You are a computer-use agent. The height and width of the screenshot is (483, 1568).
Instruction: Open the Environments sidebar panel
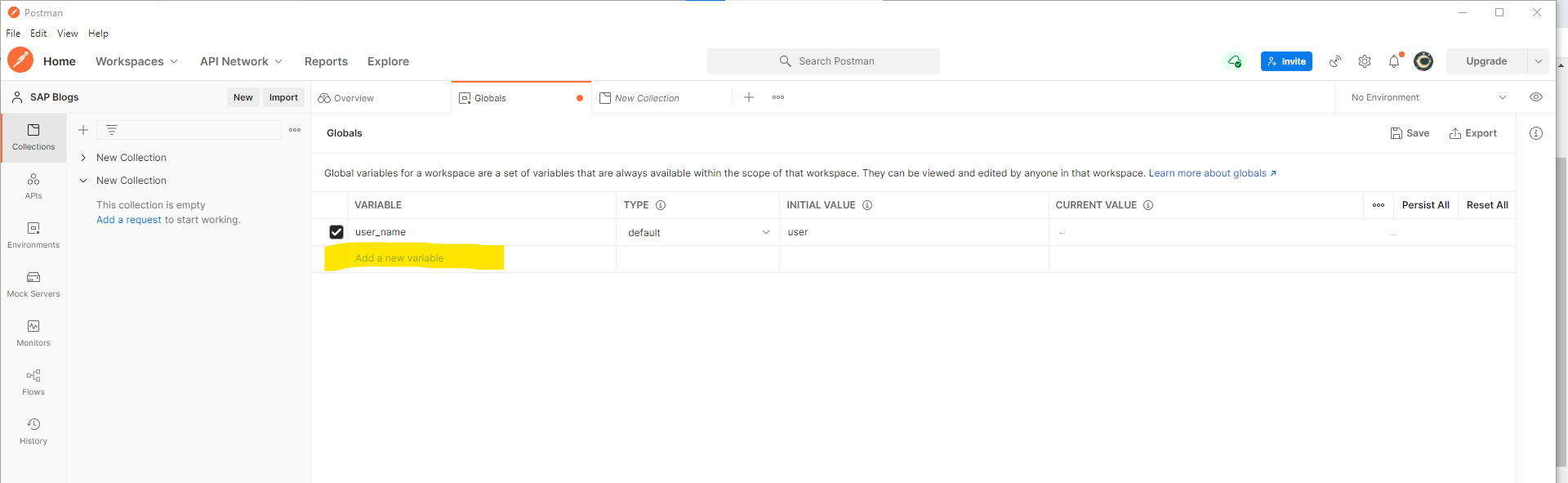33,235
